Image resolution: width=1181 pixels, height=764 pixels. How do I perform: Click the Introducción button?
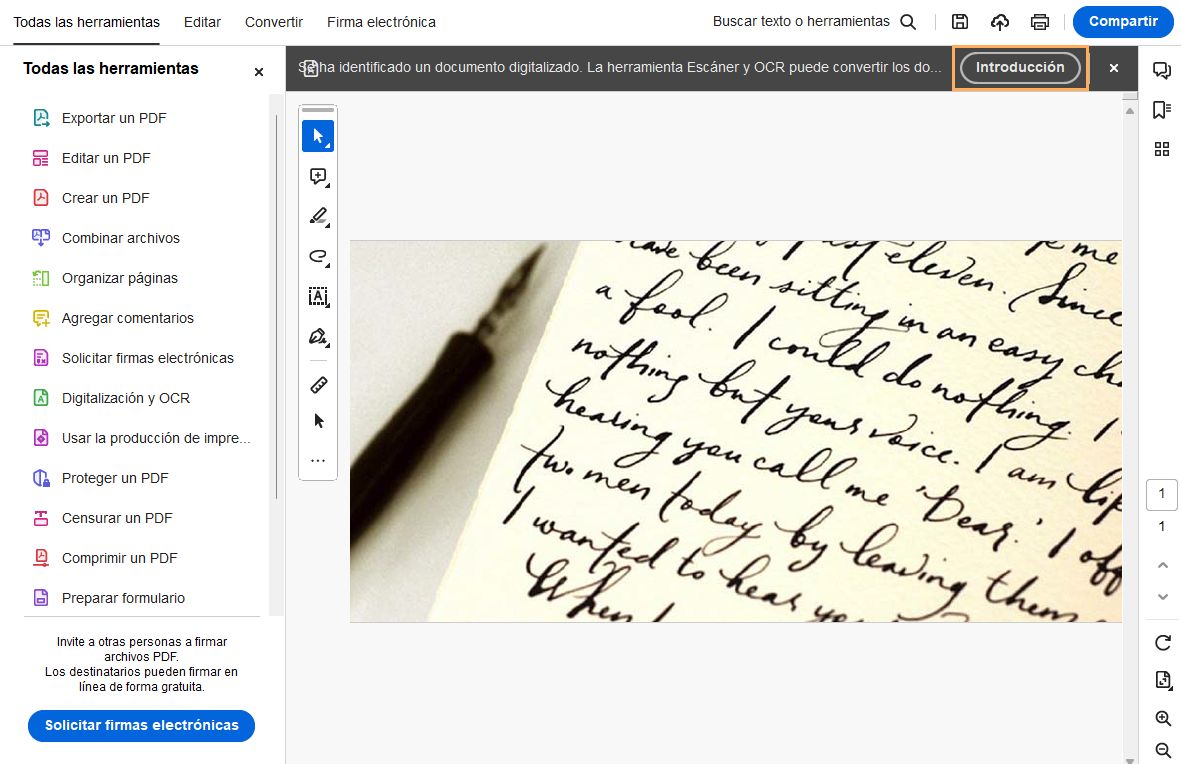[x=1020, y=68]
